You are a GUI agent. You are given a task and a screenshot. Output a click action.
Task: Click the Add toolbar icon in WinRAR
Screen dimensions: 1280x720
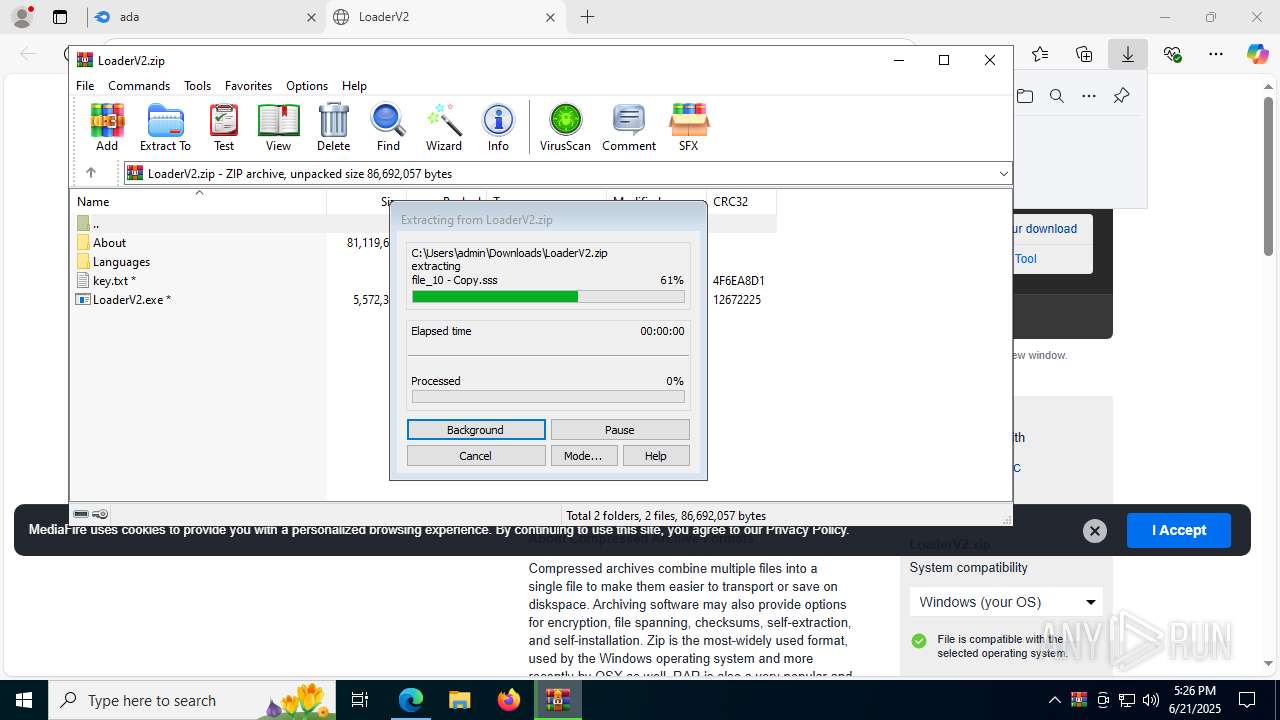[107, 127]
